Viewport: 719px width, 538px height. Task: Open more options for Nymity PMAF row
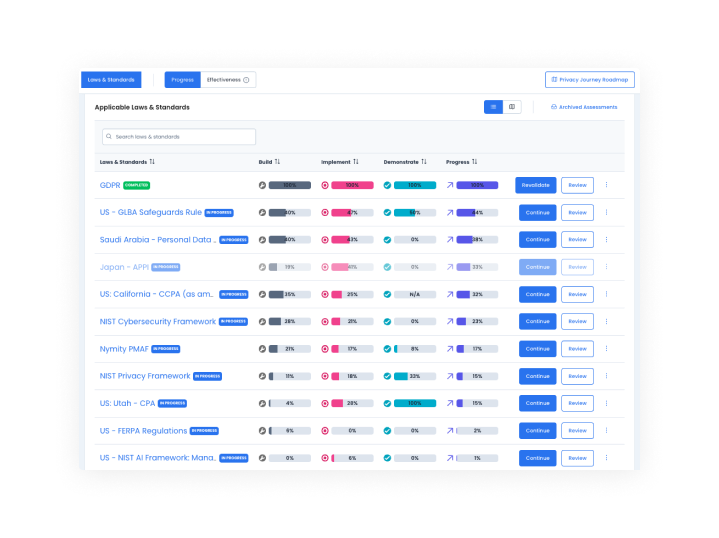pyautogui.click(x=606, y=349)
